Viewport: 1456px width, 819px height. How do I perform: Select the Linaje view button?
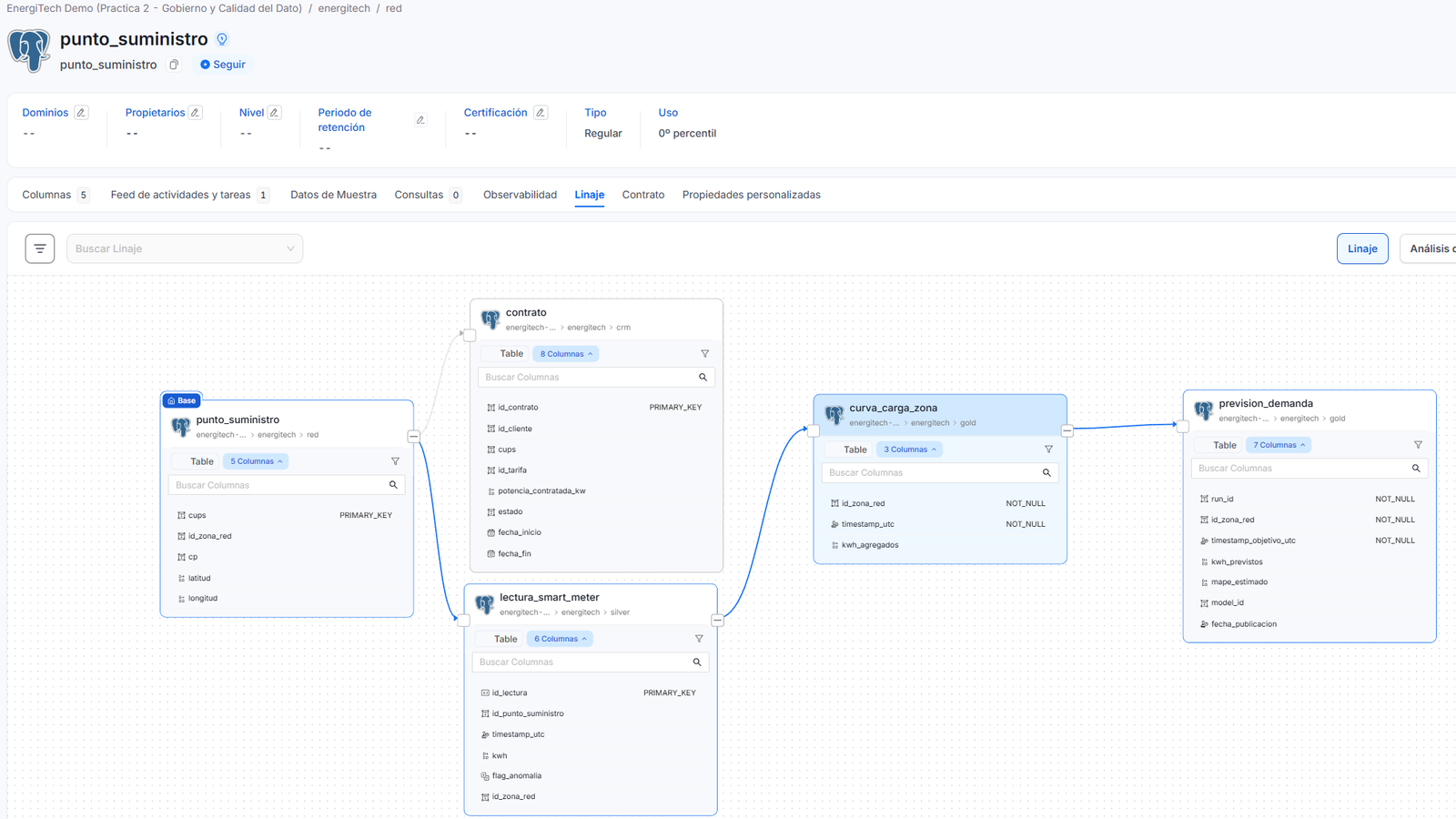[x=1362, y=248]
